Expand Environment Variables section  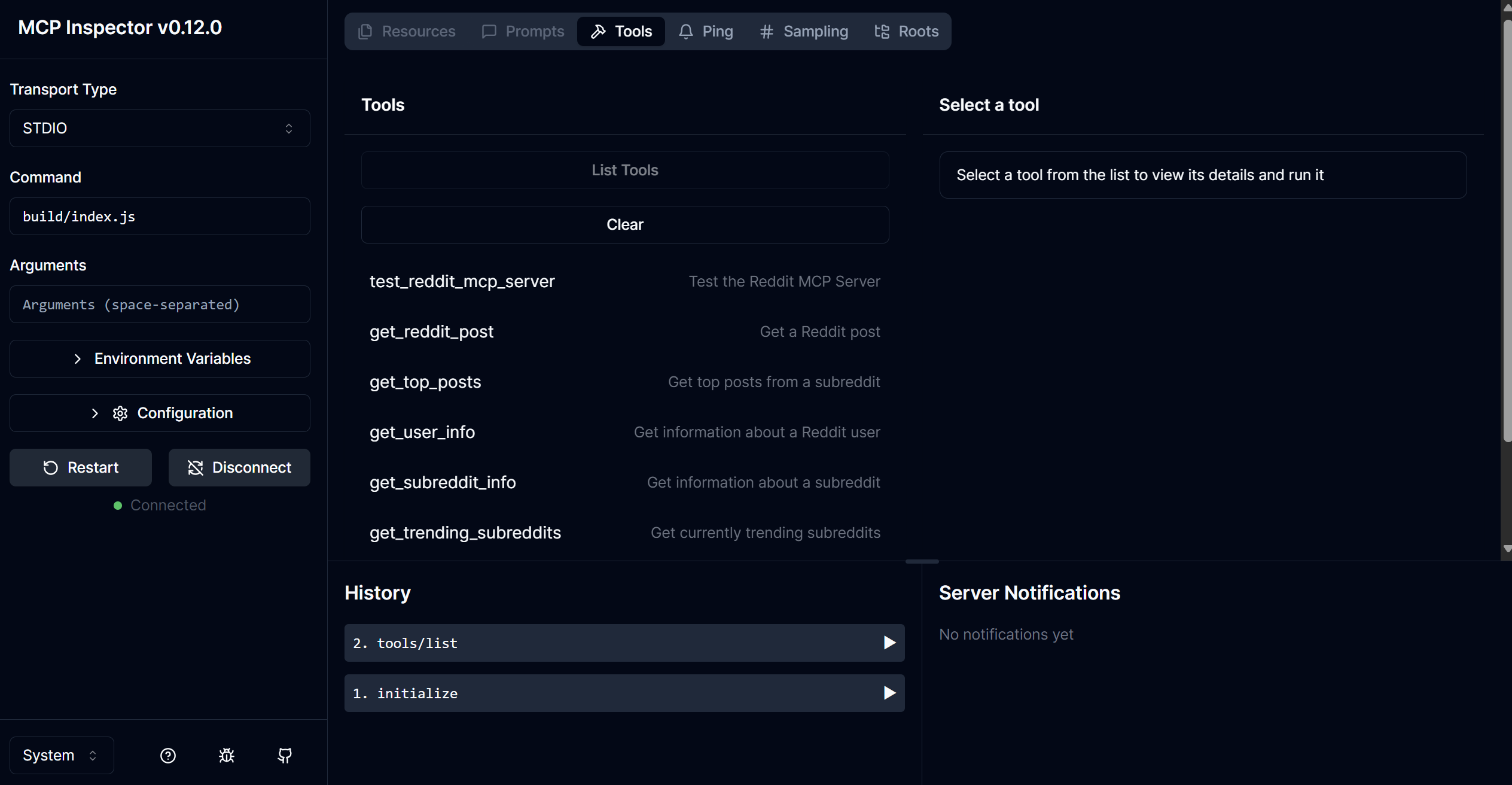(x=160, y=359)
